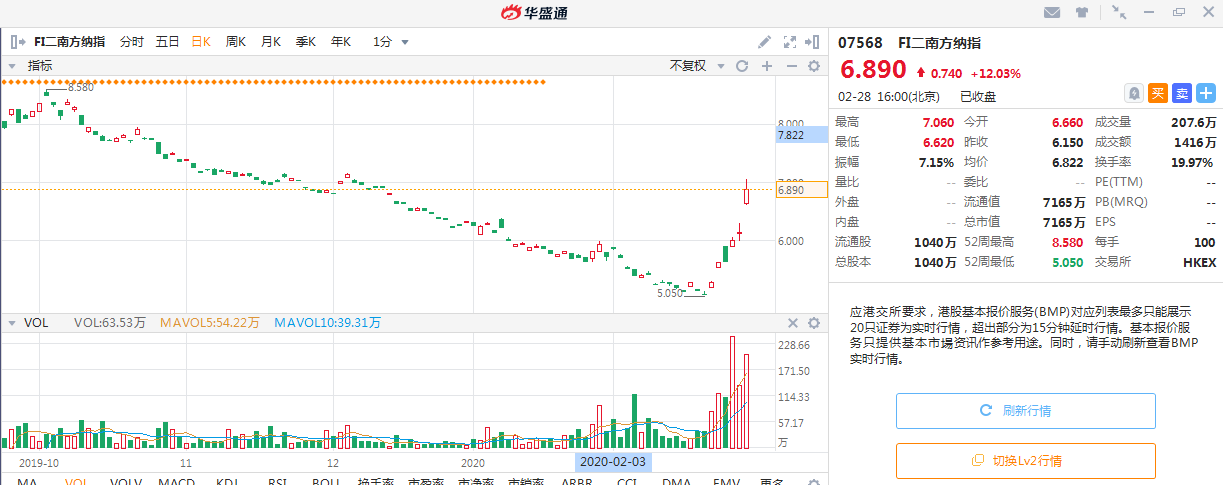Click the 52周最高 8.580 value
The width and height of the screenshot is (1223, 485).
[x=1068, y=241]
